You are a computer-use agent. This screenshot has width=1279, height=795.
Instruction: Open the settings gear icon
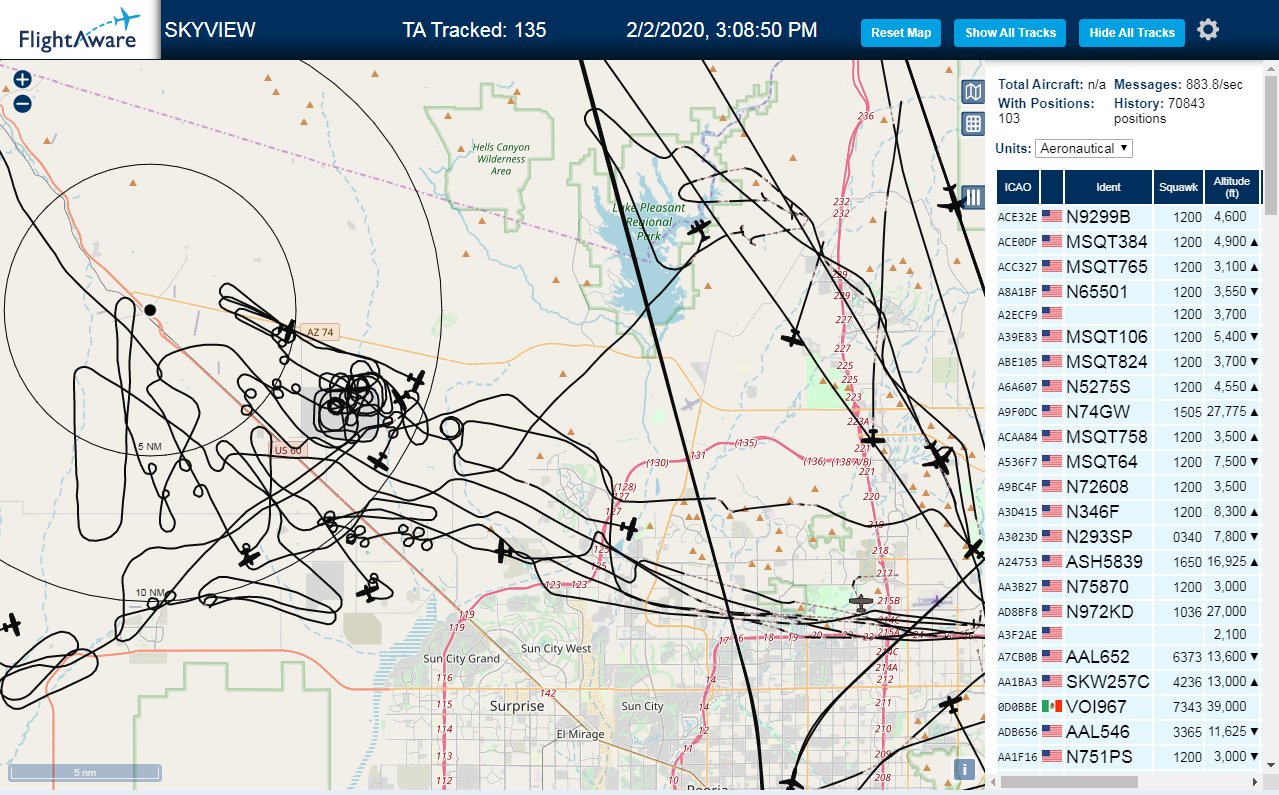pyautogui.click(x=1208, y=30)
